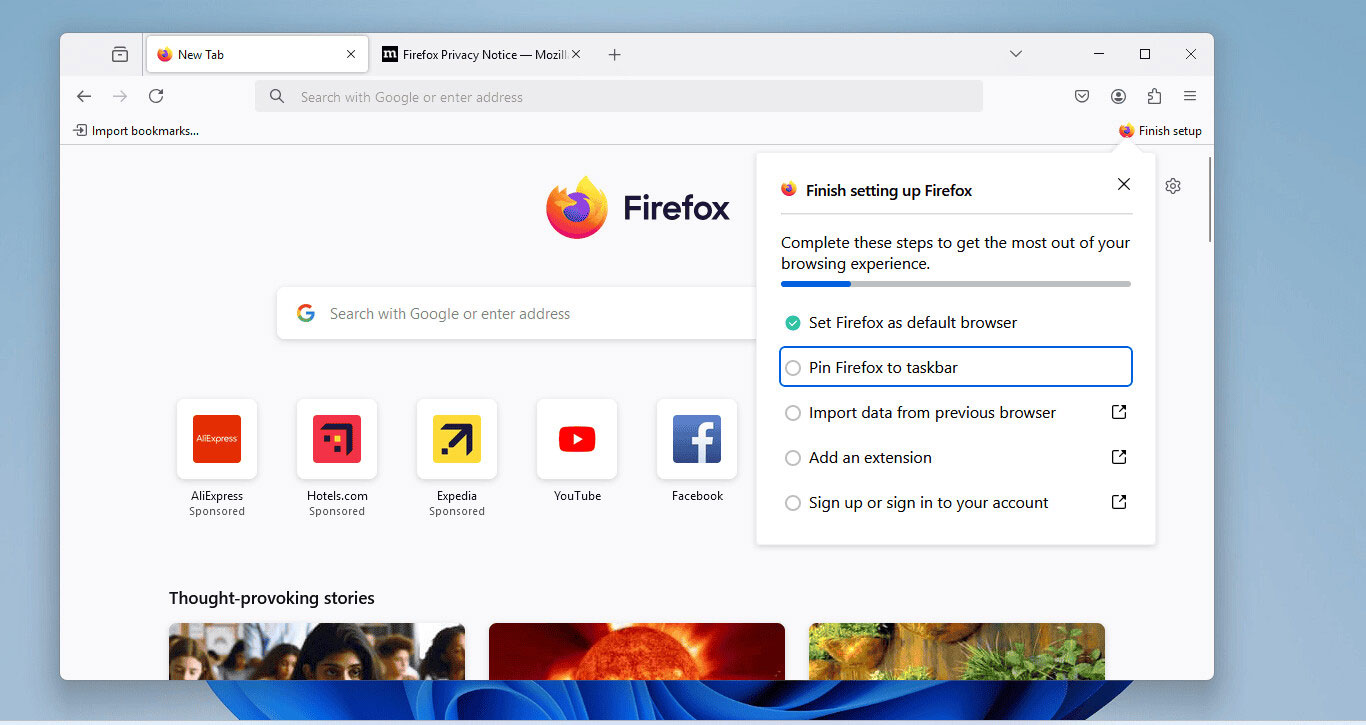This screenshot has width=1366, height=725.
Task: Go back using the left arrow
Action: point(84,96)
